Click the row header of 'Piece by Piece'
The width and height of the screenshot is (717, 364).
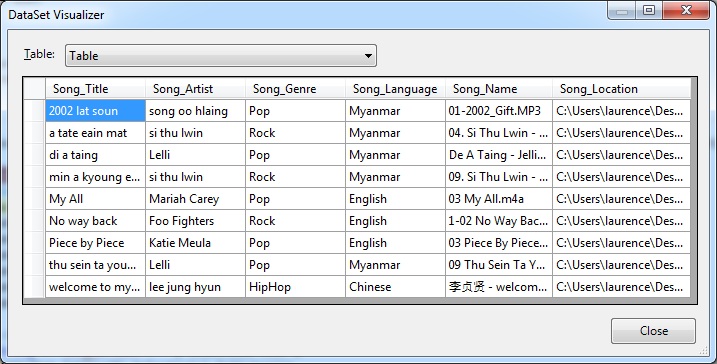[35, 242]
